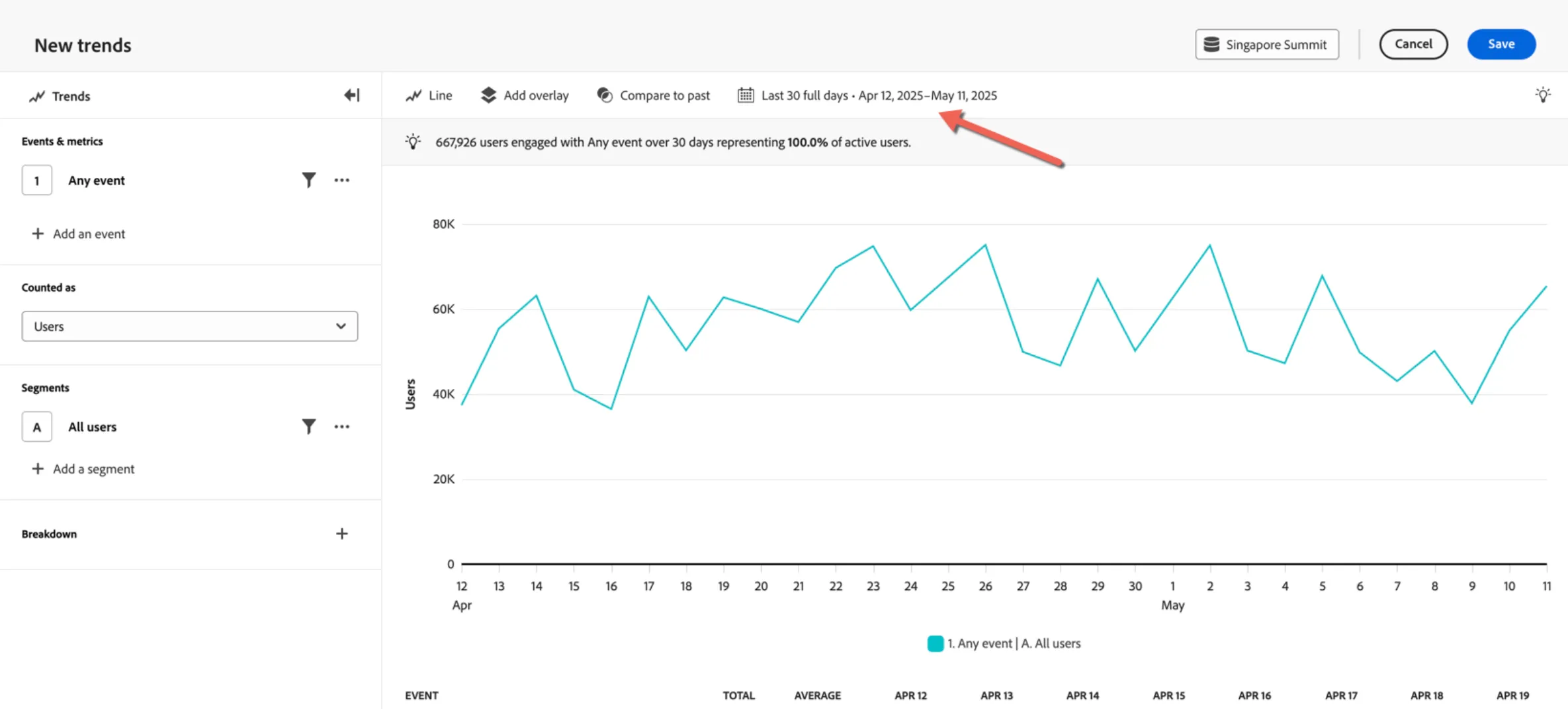Click the 667,926 users engaged insight text
Viewport: 1568px width, 709px height.
[673, 142]
